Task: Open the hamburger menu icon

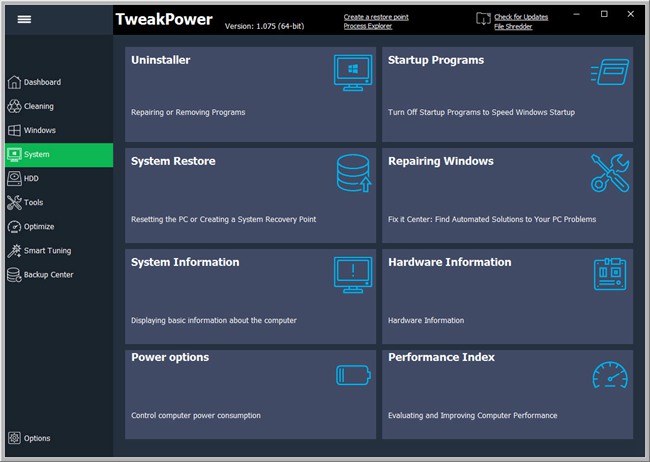Action: [x=24, y=19]
